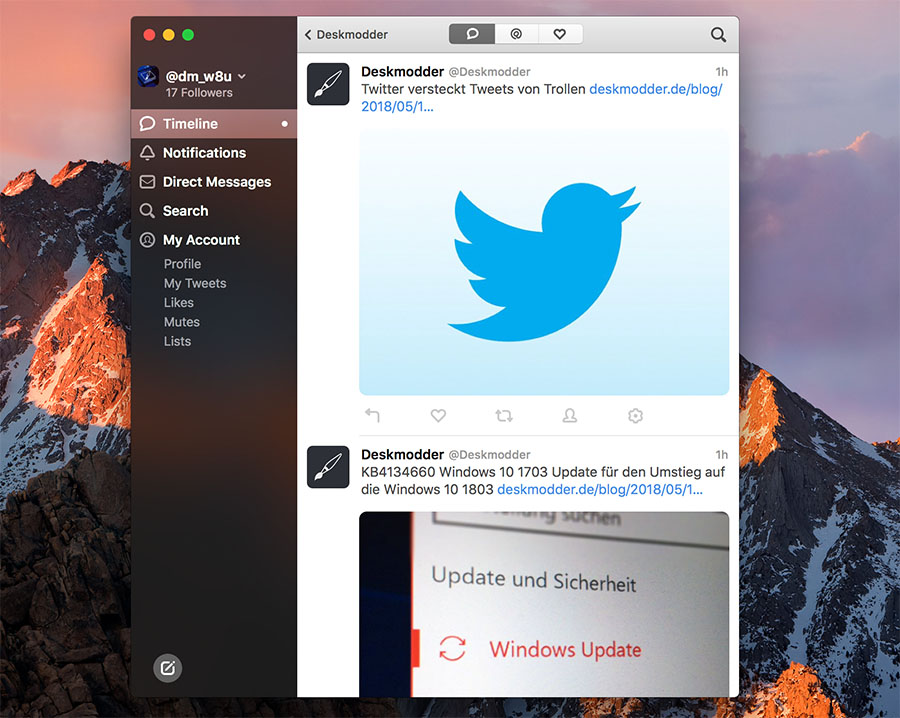Close the Twitter client window
Screen dimensions: 900x718
pos(149,34)
